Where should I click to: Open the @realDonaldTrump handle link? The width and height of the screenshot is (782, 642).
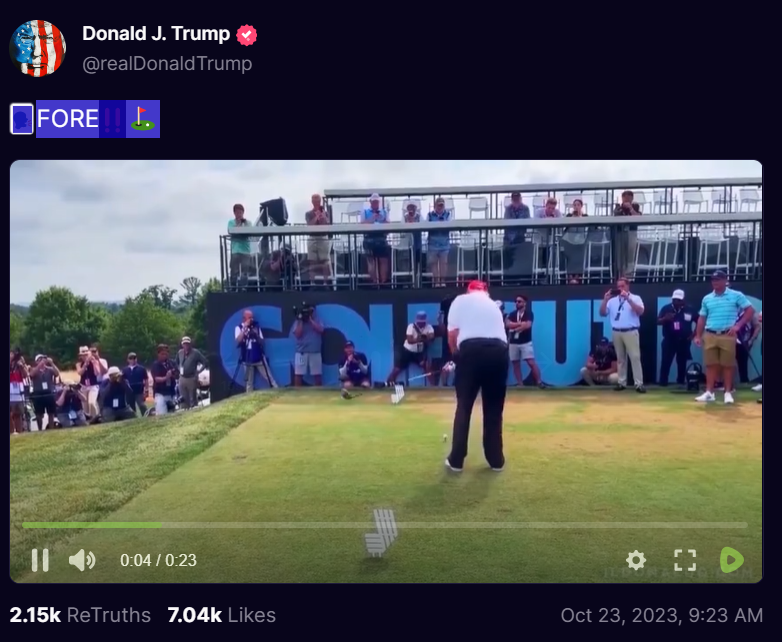(167, 64)
